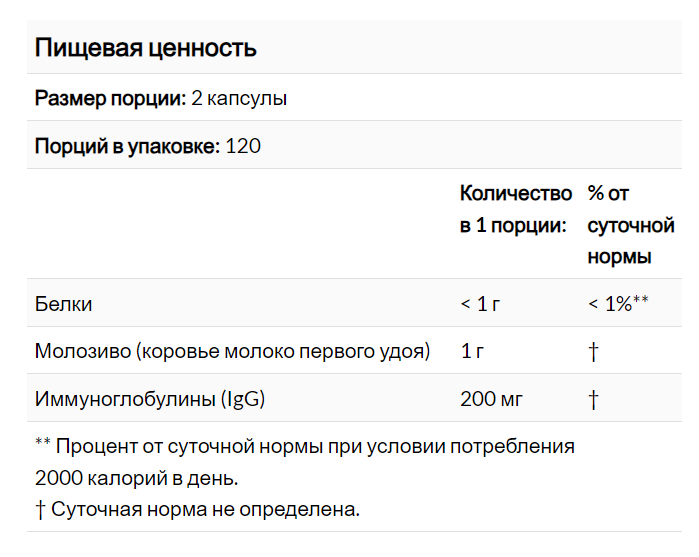Select the 'Иммуноглобулины (IgG)' row name

coord(150,399)
